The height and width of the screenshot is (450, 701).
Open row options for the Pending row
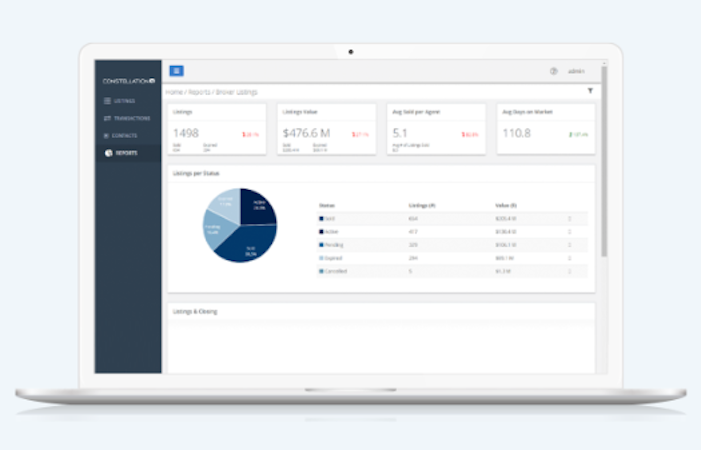pyautogui.click(x=570, y=245)
